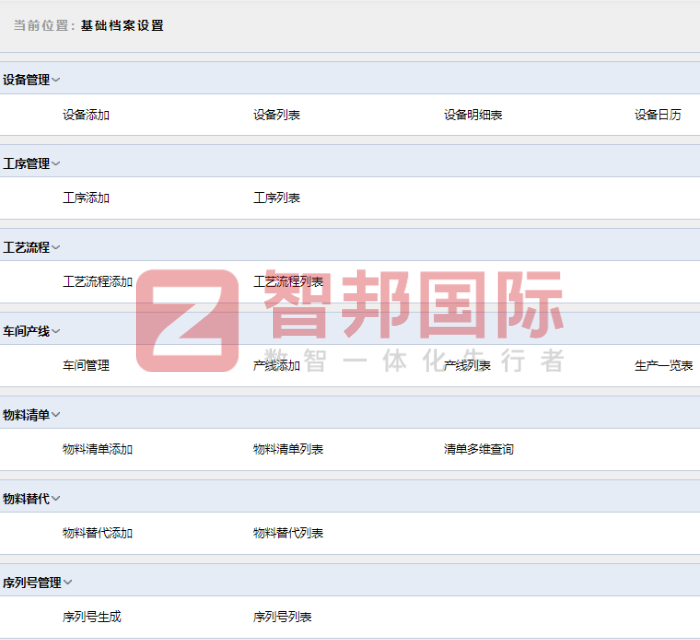Open the 设备日历 link
Viewport: 700px width, 640px height.
pyautogui.click(x=658, y=115)
